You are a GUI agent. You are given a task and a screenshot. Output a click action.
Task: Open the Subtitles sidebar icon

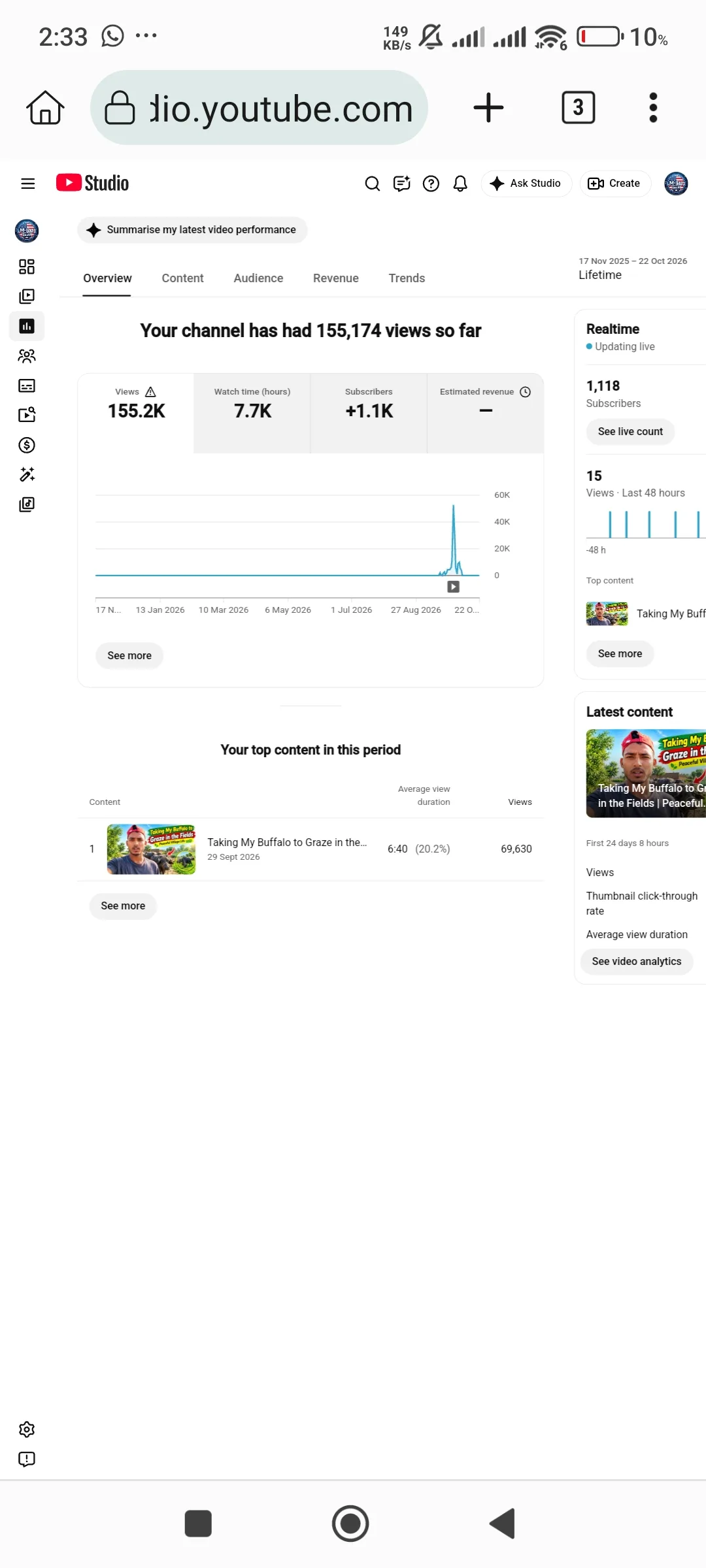(27, 385)
